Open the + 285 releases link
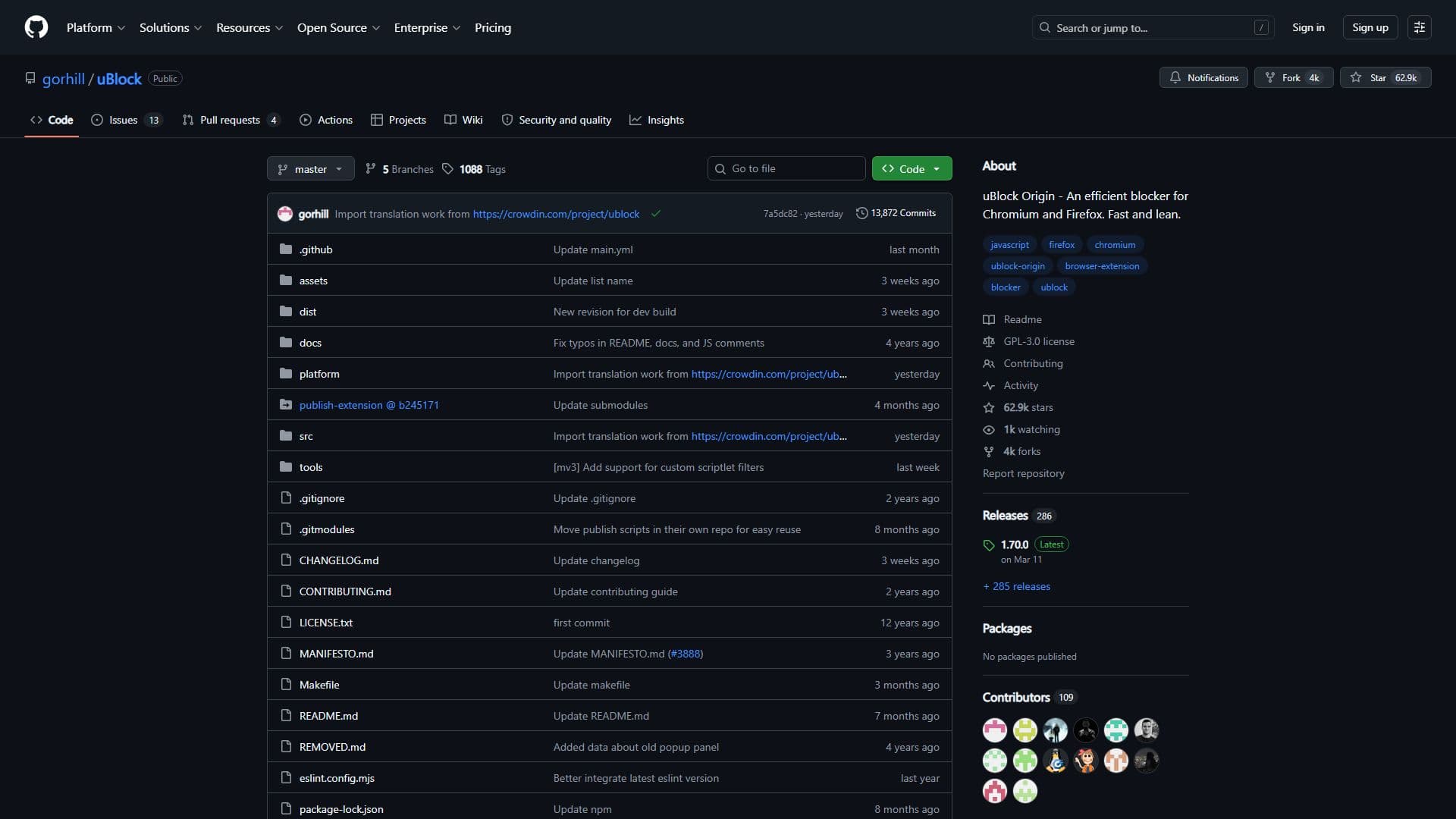1456x819 pixels. pos(1016,586)
